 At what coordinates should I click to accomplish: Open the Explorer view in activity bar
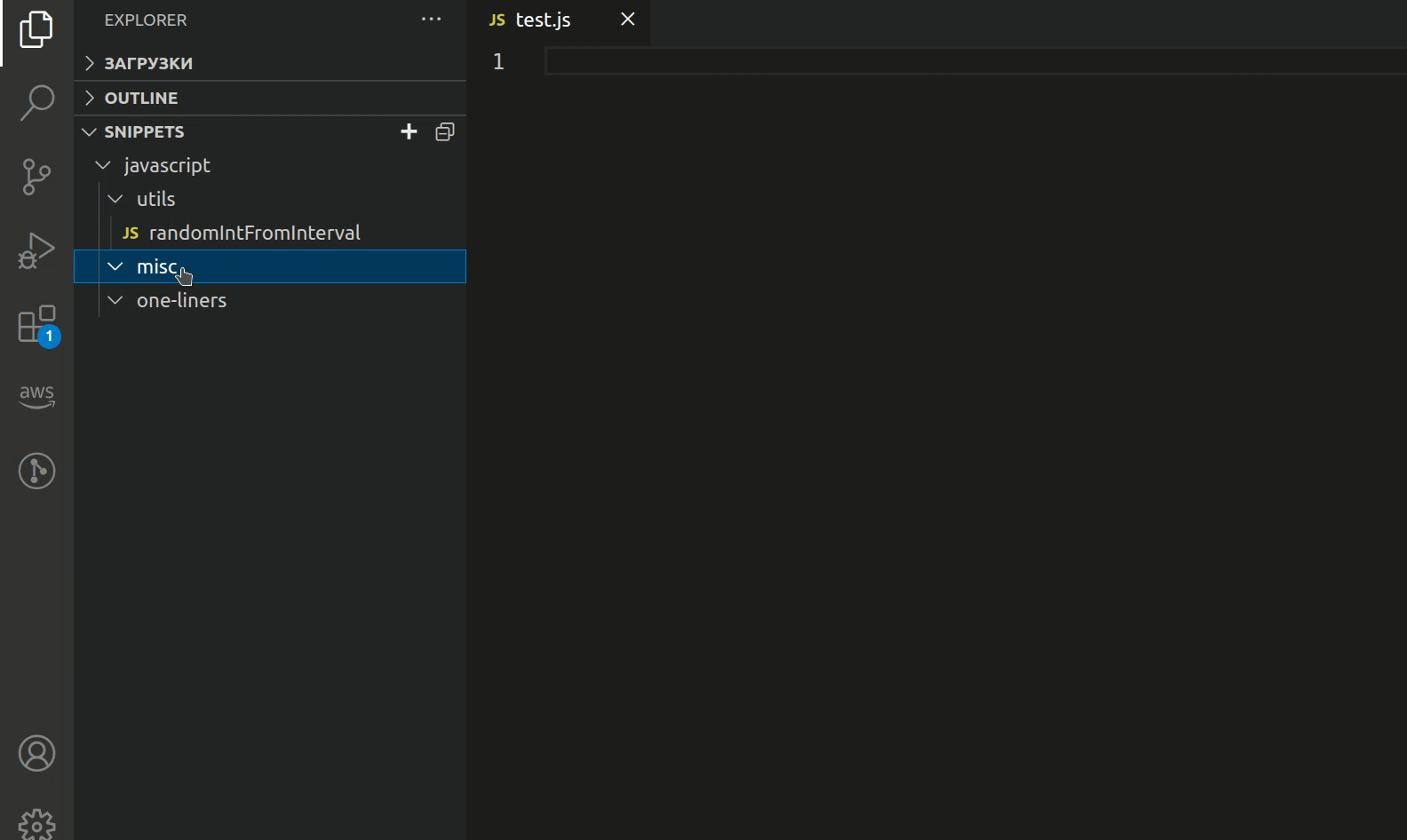36,30
